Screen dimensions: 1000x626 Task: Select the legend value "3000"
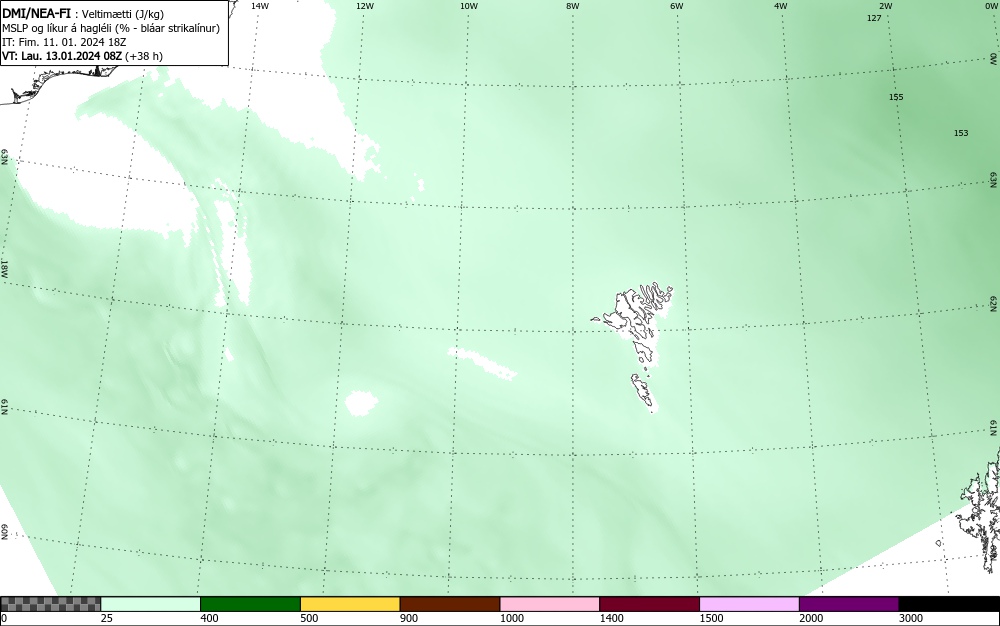click(911, 618)
